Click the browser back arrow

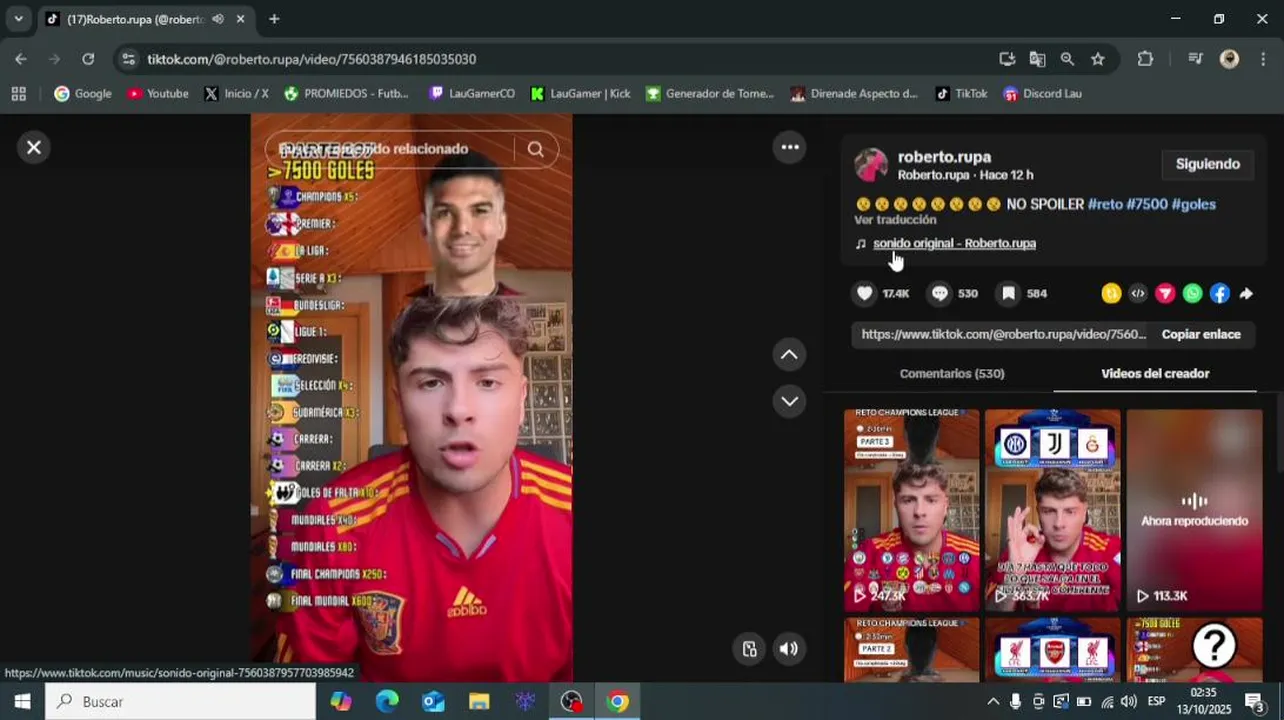[20, 59]
